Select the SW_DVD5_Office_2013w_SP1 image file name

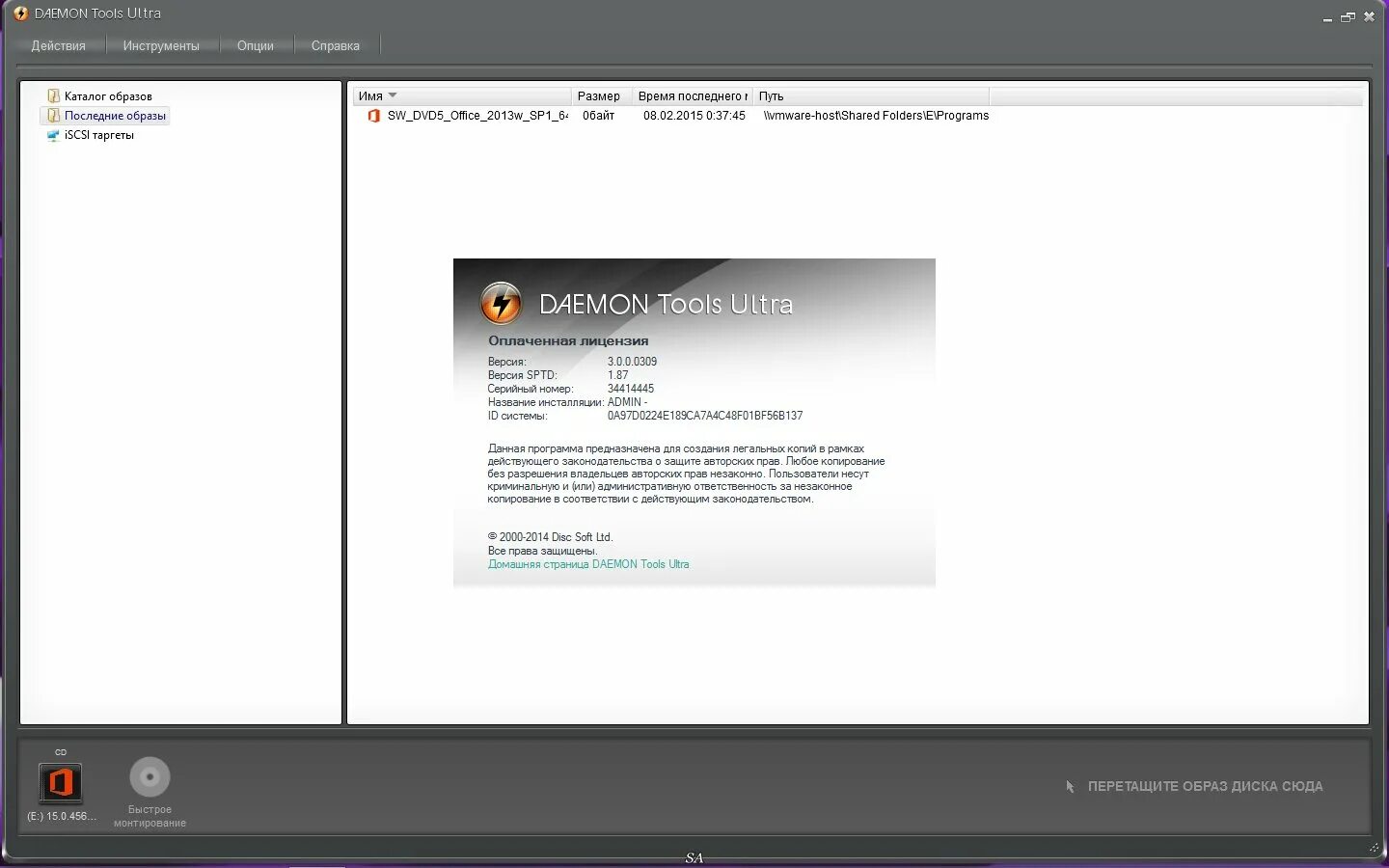point(477,116)
